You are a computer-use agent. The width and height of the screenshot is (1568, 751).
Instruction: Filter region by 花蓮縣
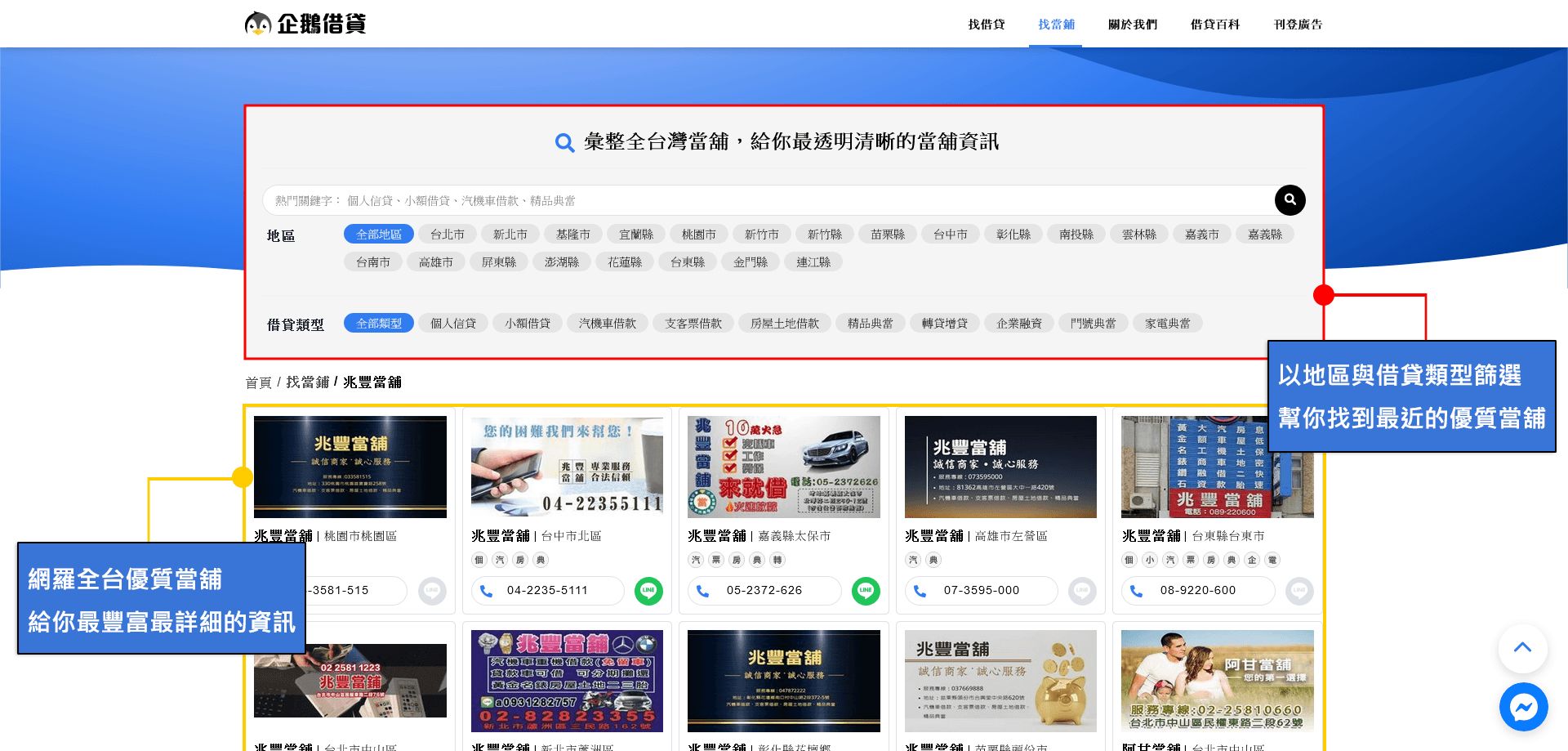point(625,262)
